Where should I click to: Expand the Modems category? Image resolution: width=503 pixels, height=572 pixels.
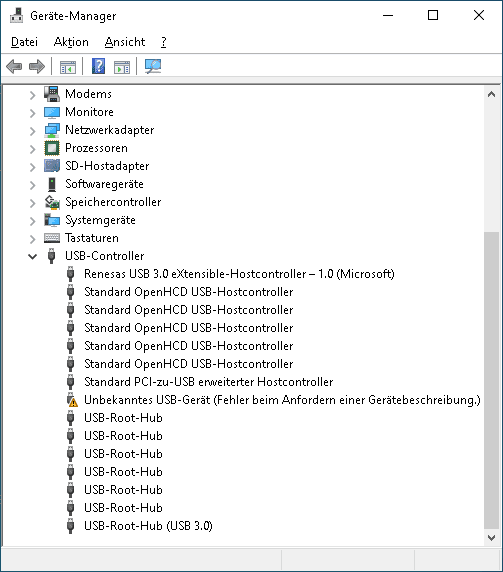coord(32,95)
